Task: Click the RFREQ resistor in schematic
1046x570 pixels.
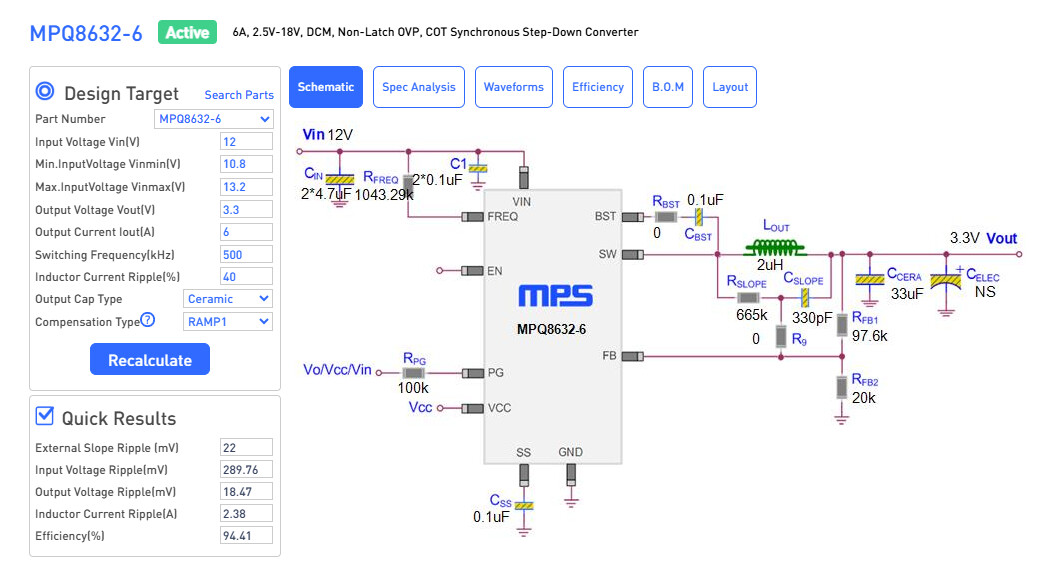Action: point(408,184)
